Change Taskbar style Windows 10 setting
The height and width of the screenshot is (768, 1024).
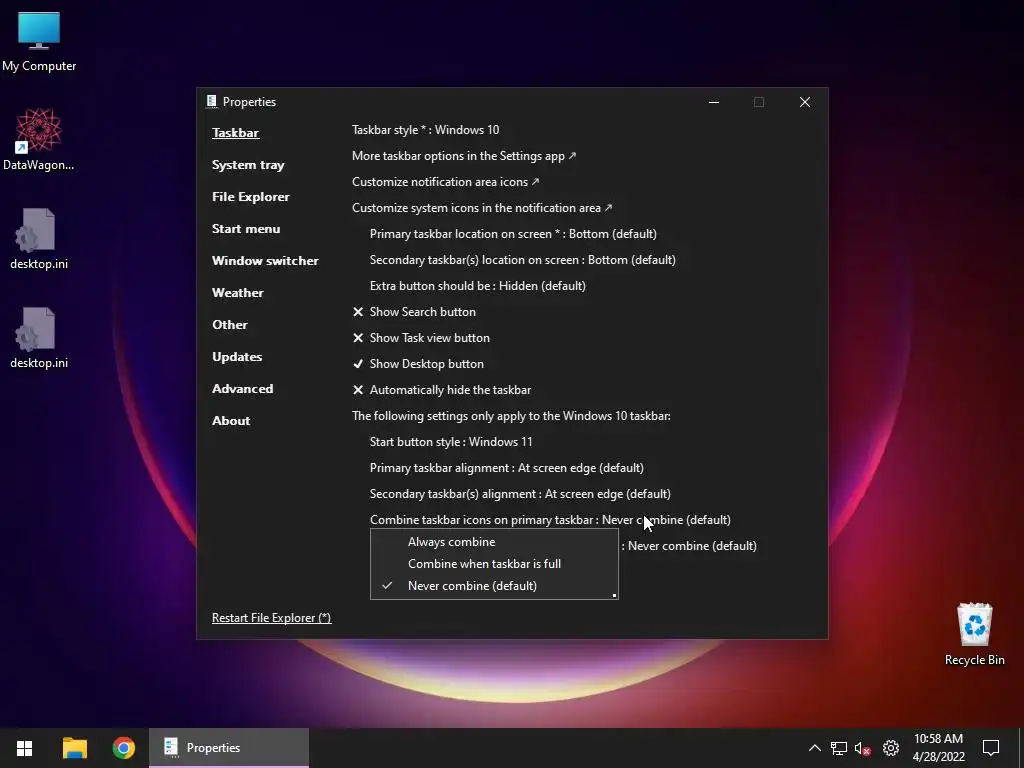click(x=426, y=130)
